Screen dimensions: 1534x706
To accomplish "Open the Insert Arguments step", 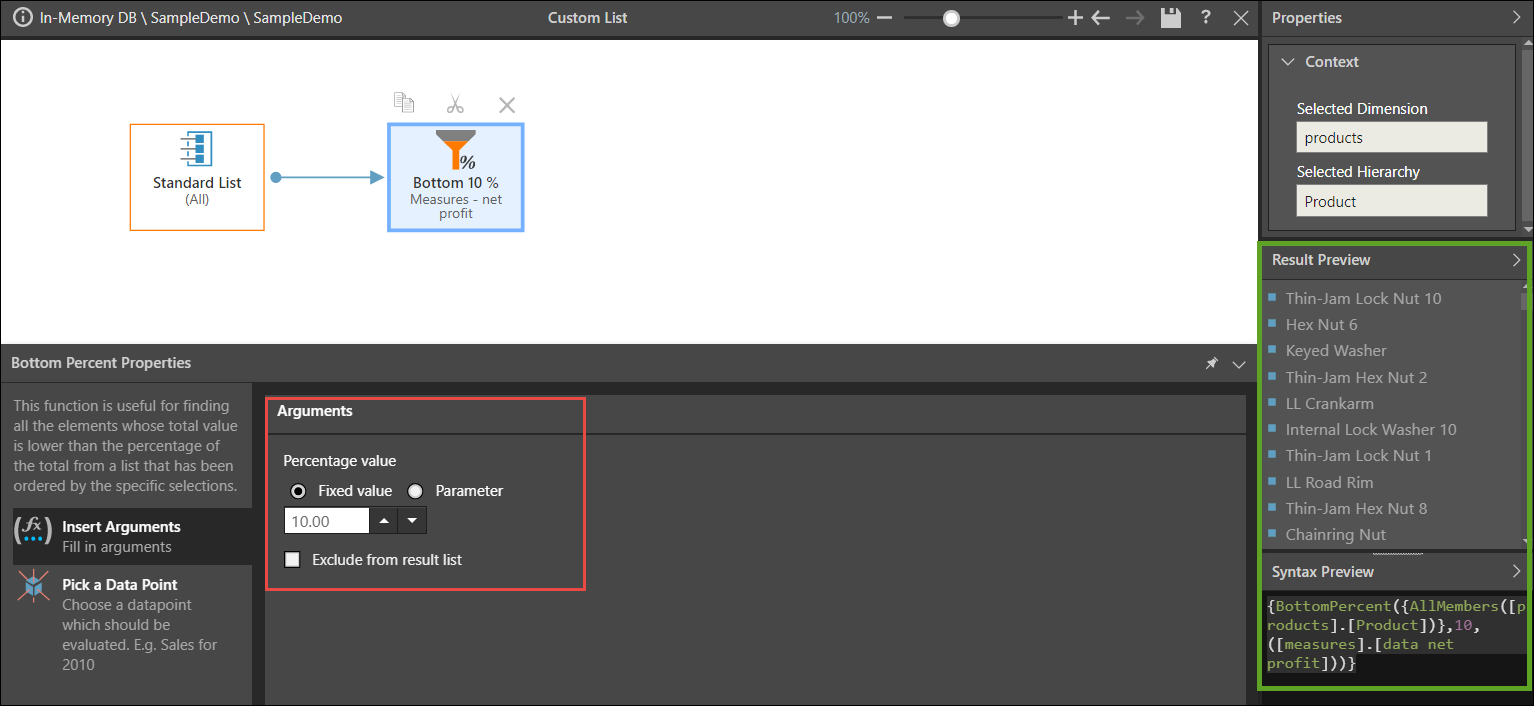I will click(x=120, y=536).
